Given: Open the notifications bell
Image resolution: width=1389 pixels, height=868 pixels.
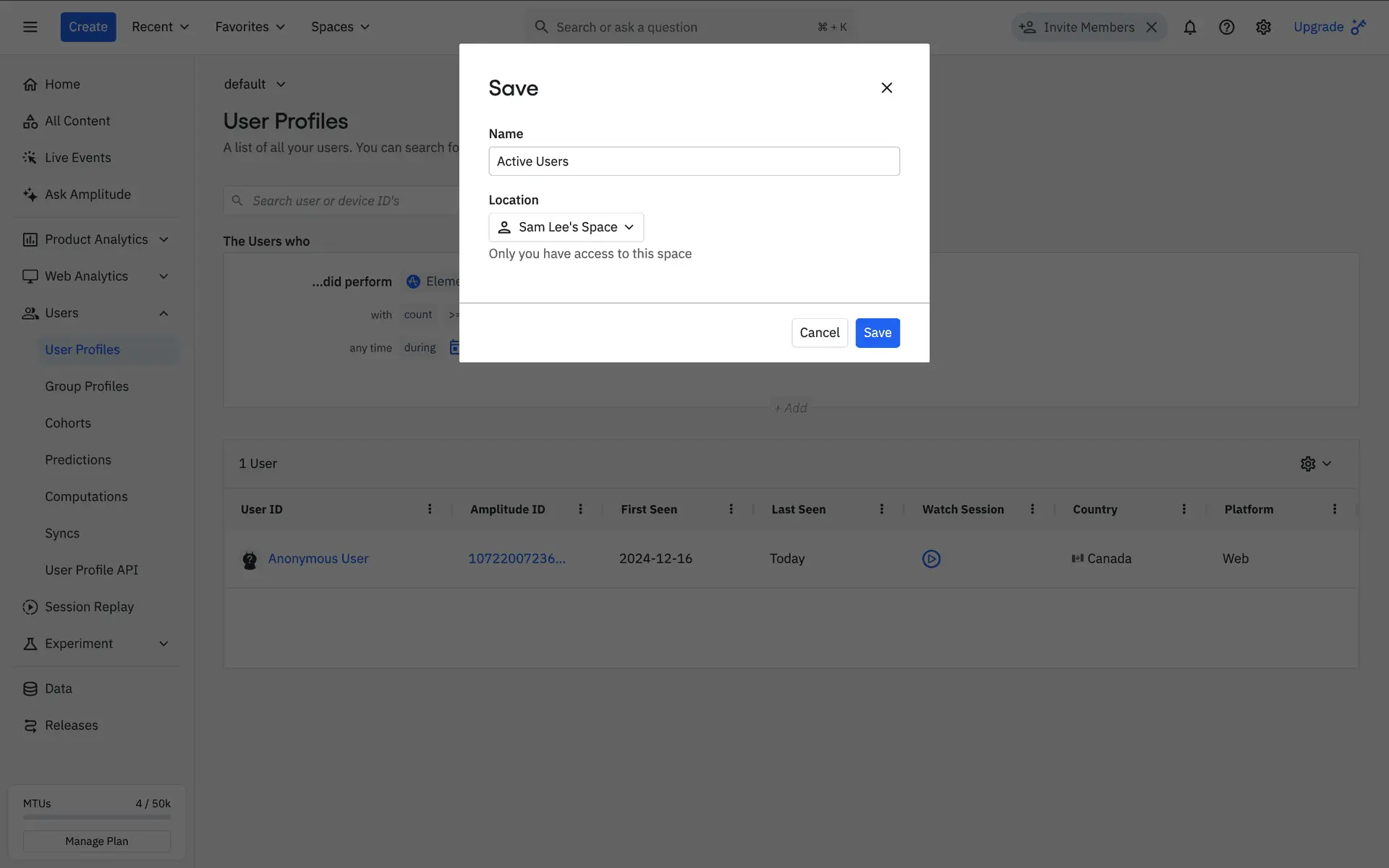Looking at the screenshot, I should [1189, 27].
